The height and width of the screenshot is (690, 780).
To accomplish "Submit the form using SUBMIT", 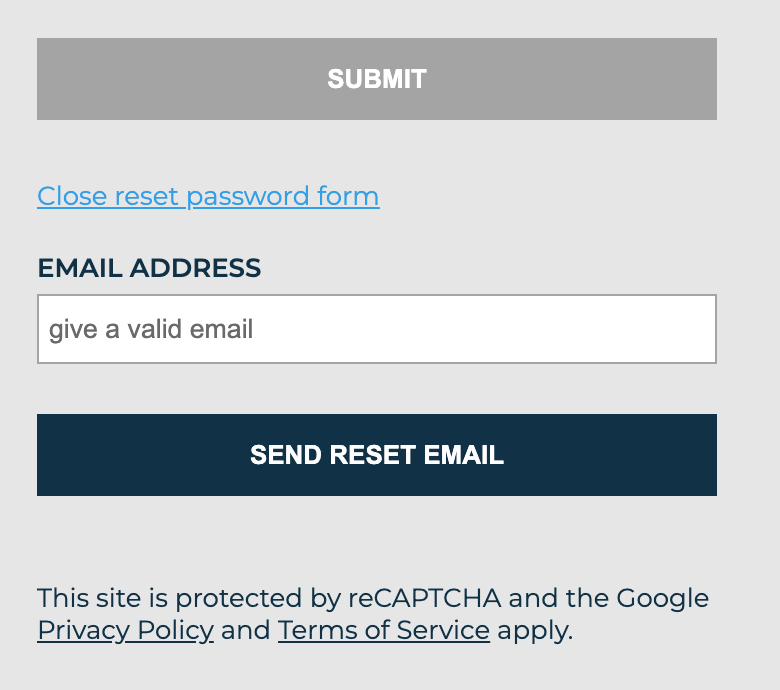I will pyautogui.click(x=377, y=79).
